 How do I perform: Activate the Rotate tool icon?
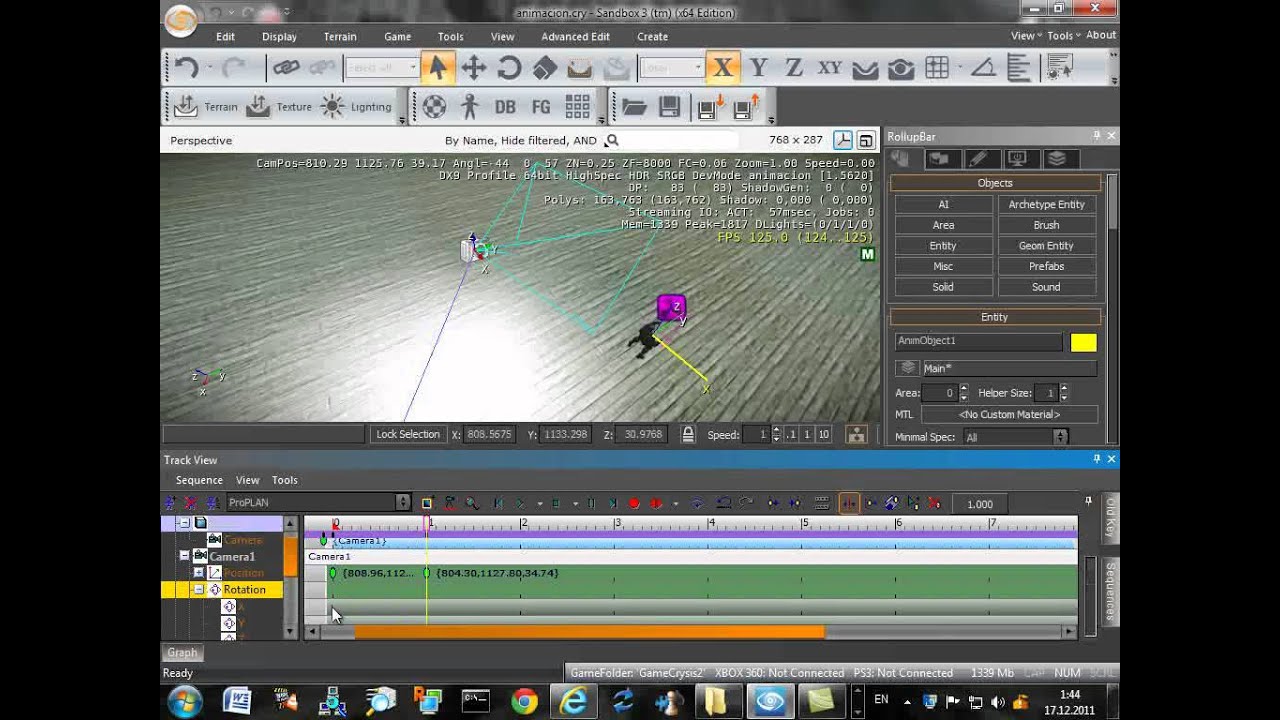(x=509, y=68)
